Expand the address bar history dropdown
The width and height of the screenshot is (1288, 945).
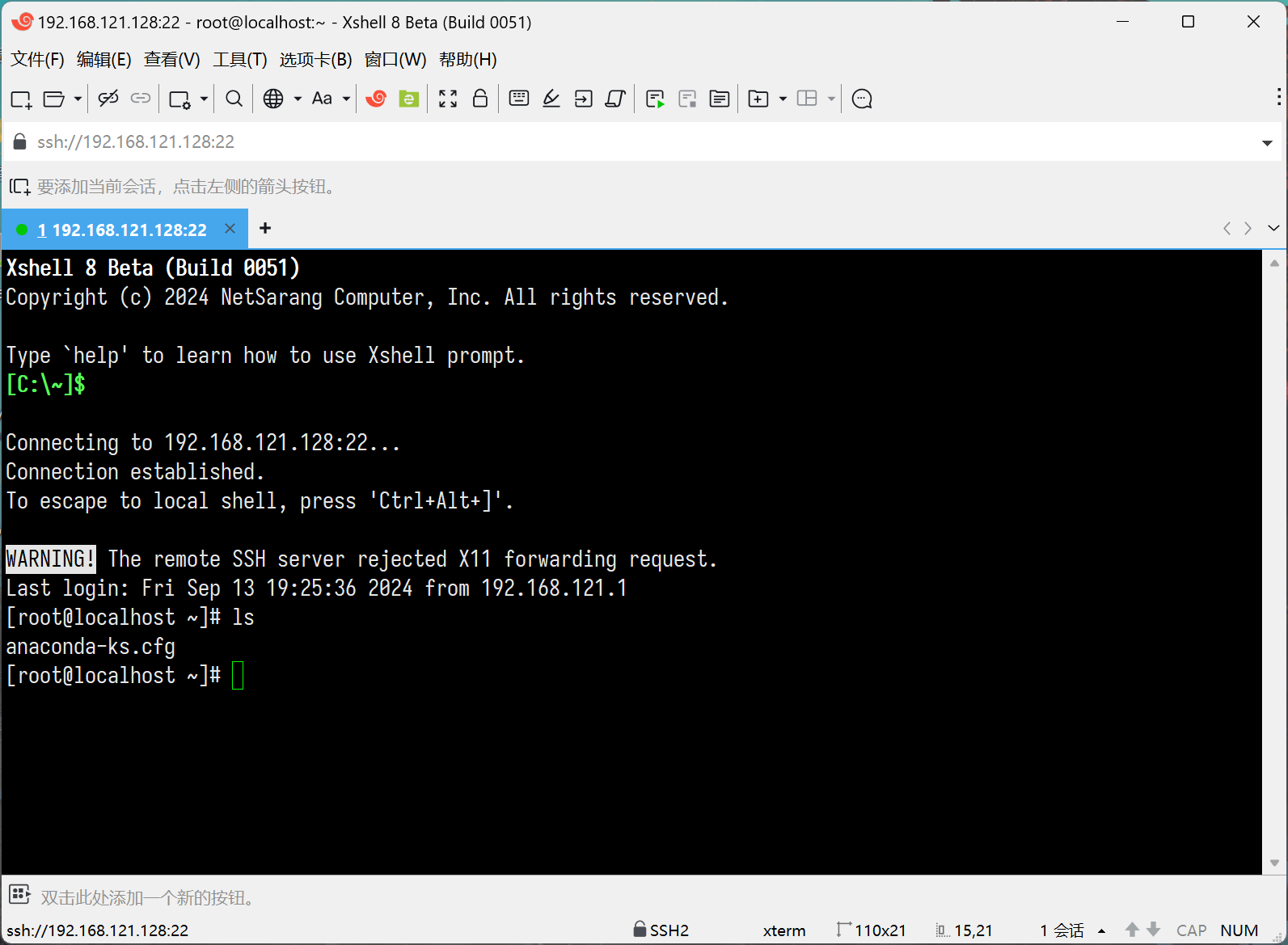point(1267,143)
